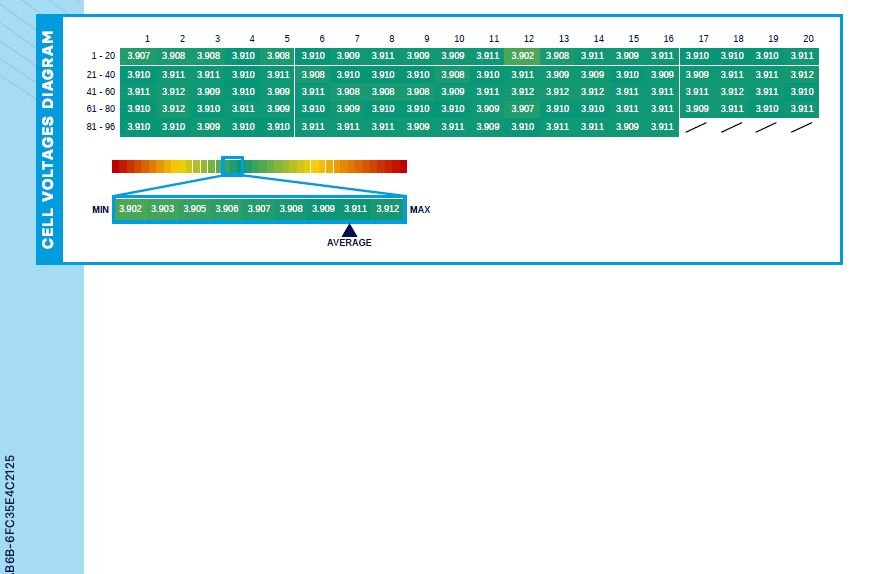883x574 pixels.
Task: Click the "81 - 96" row label
Action: 100,127
